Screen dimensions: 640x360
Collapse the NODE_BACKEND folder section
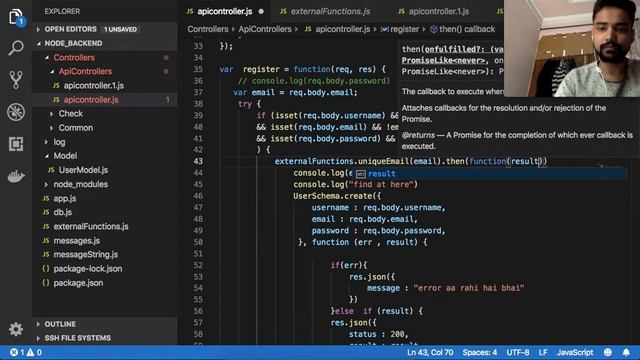(x=104, y=43)
